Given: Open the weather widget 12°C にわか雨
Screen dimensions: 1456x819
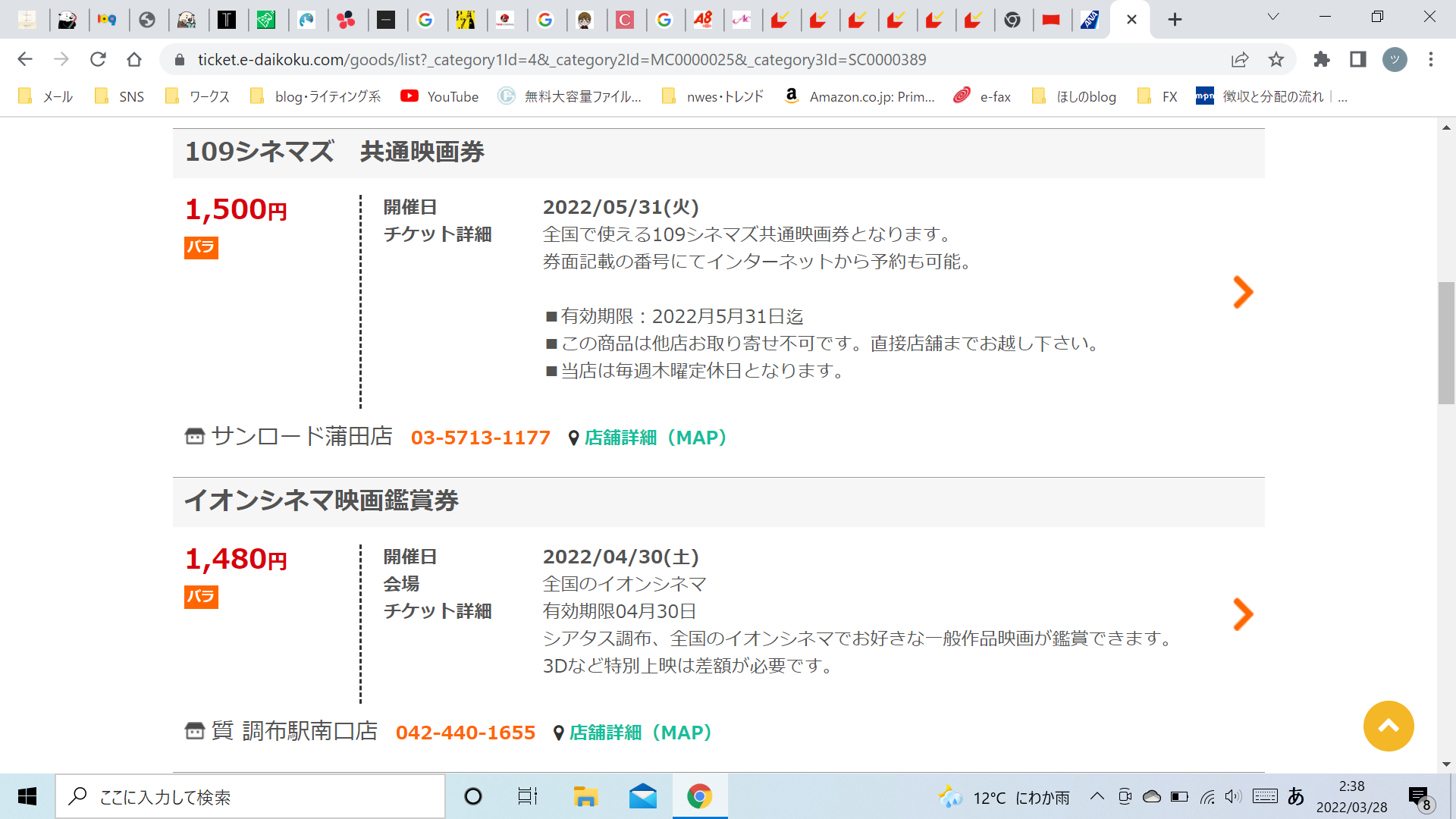Looking at the screenshot, I should 1004,797.
